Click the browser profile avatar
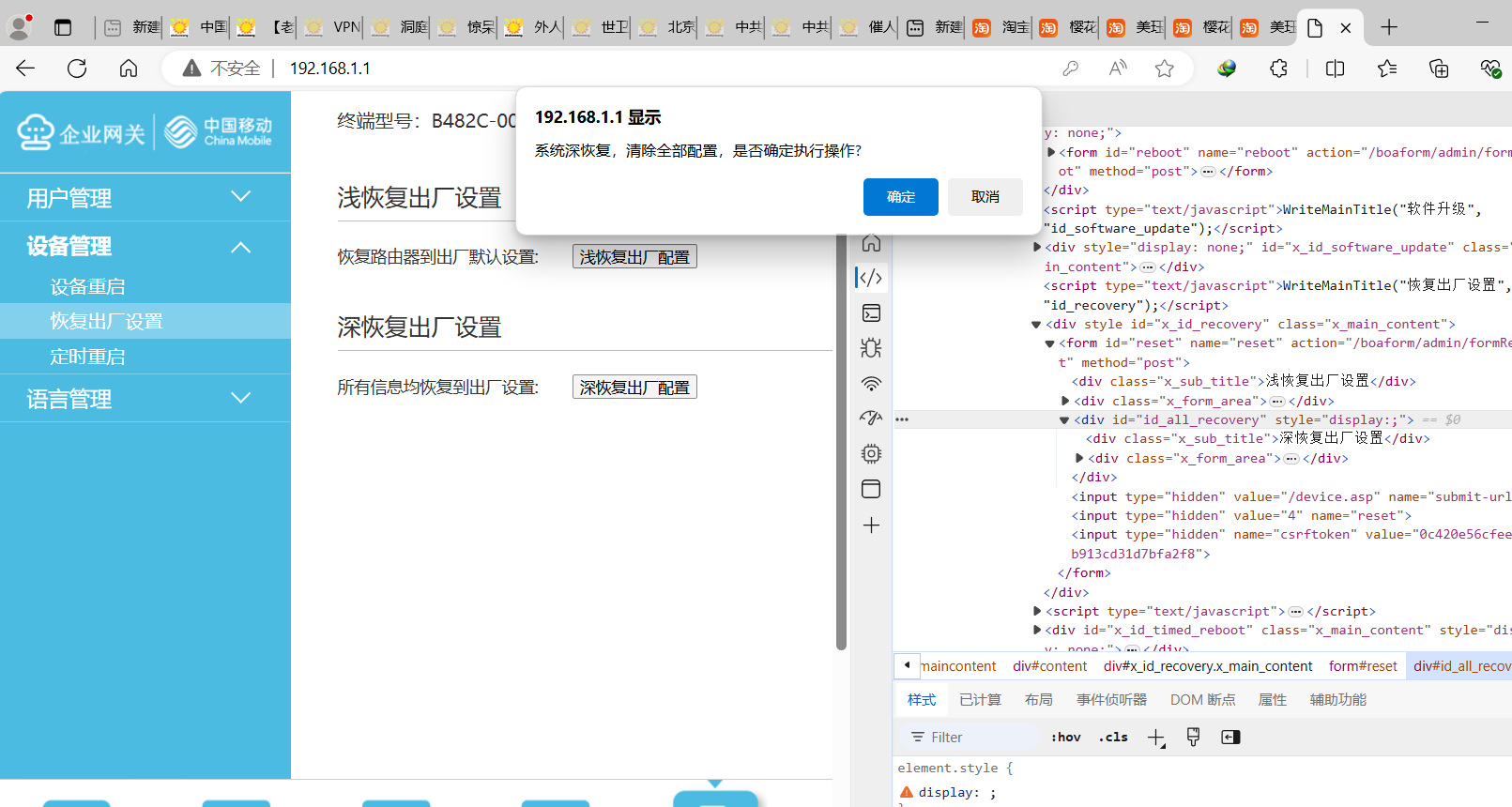This screenshot has height=807, width=1512. [20, 27]
